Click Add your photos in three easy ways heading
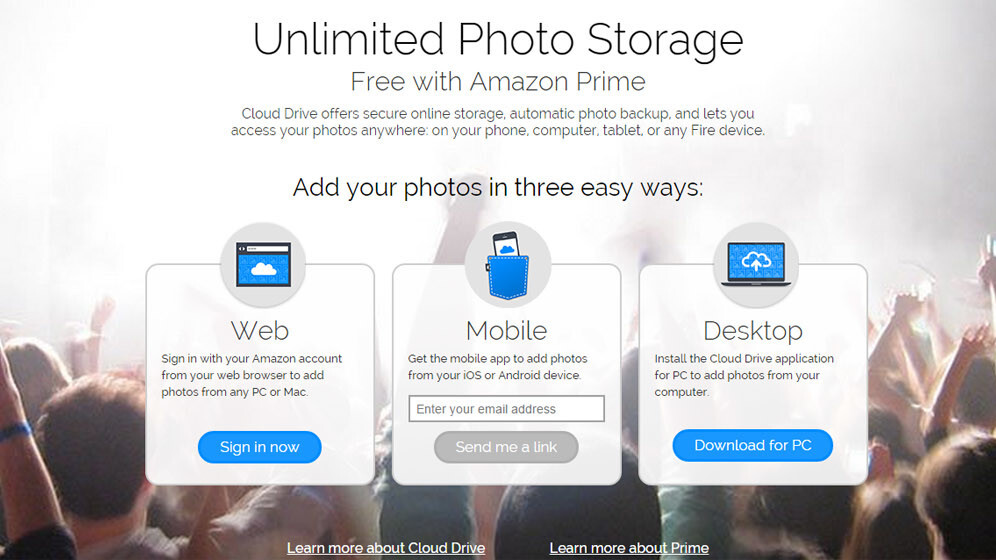This screenshot has width=996, height=560. [x=498, y=187]
